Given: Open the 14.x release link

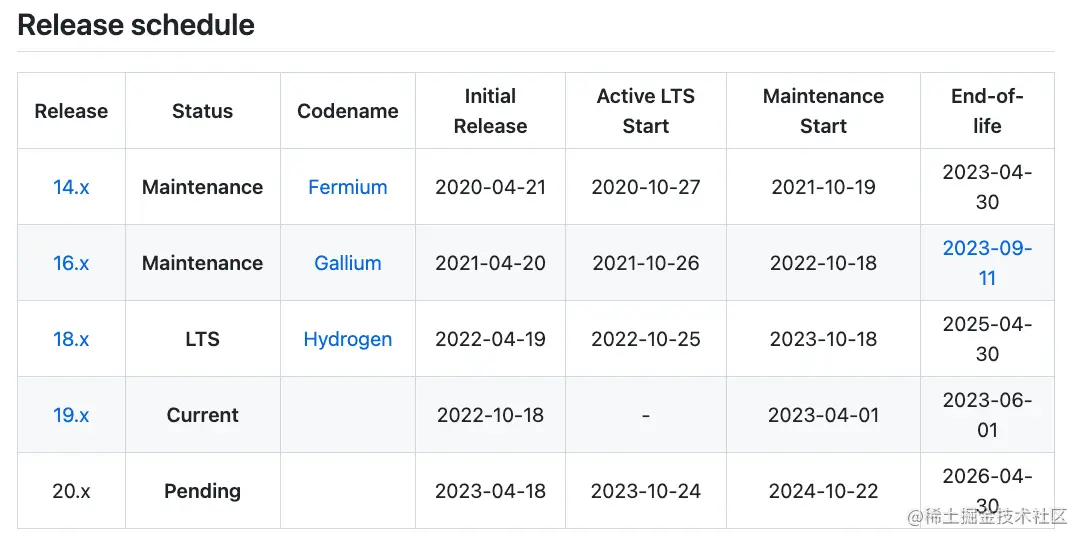Looking at the screenshot, I should tap(71, 187).
